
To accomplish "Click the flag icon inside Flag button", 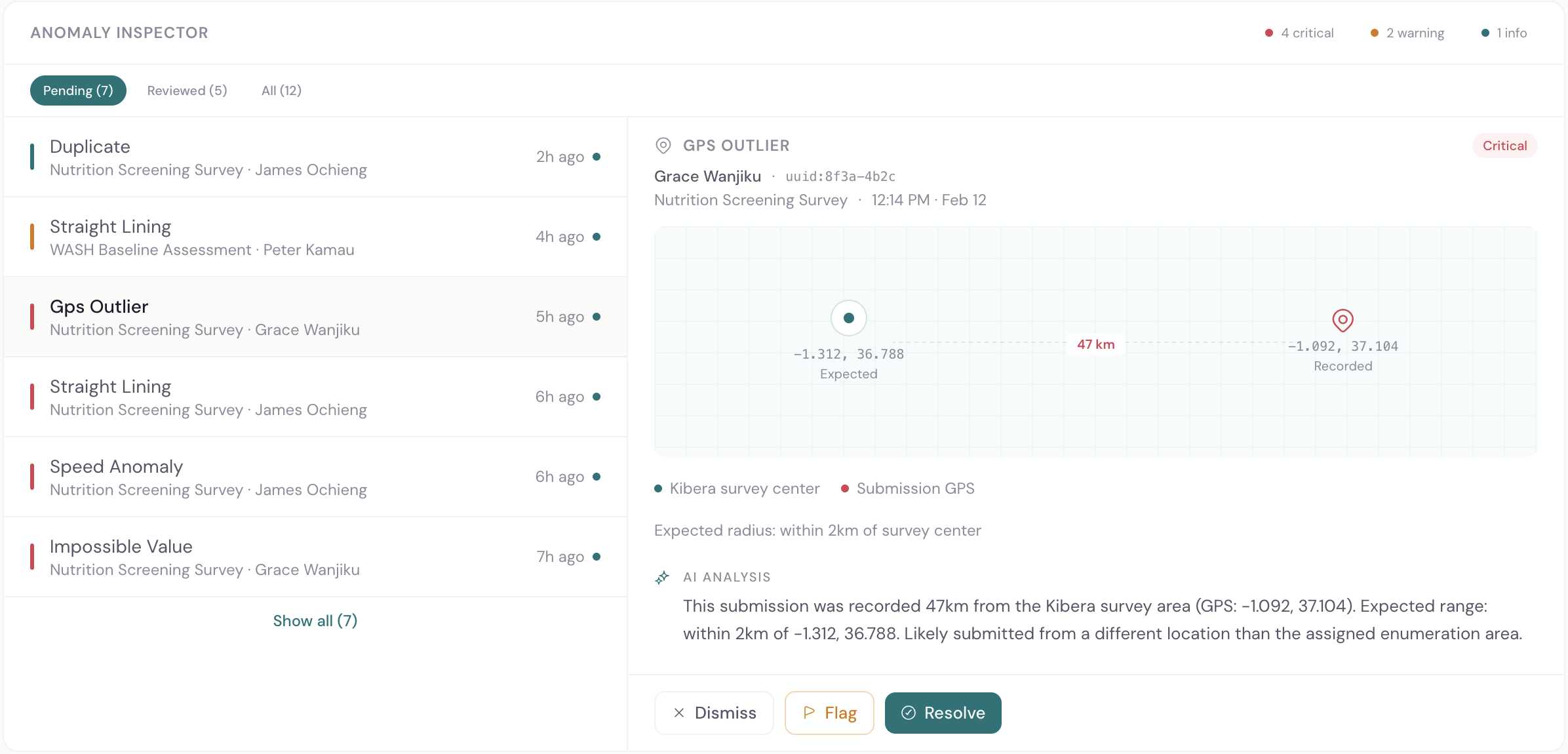I will [809, 713].
